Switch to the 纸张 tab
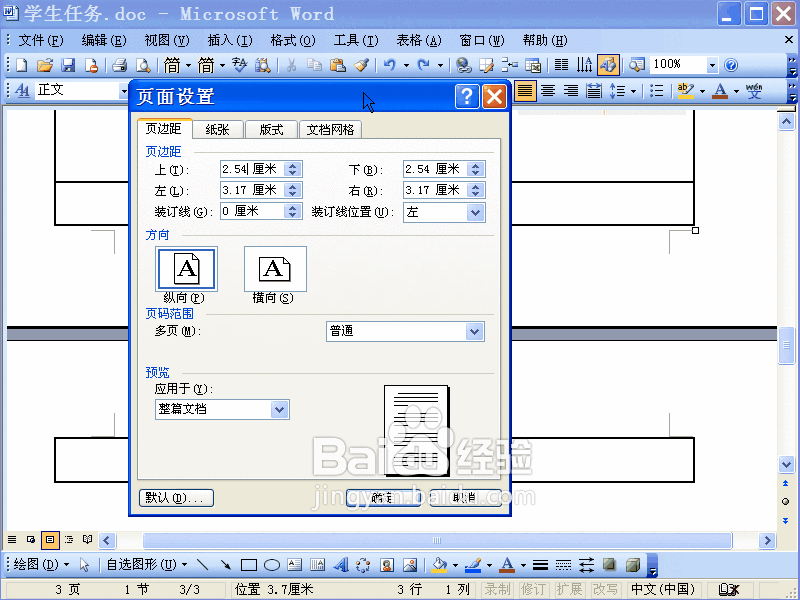This screenshot has width=800, height=600. tap(218, 129)
